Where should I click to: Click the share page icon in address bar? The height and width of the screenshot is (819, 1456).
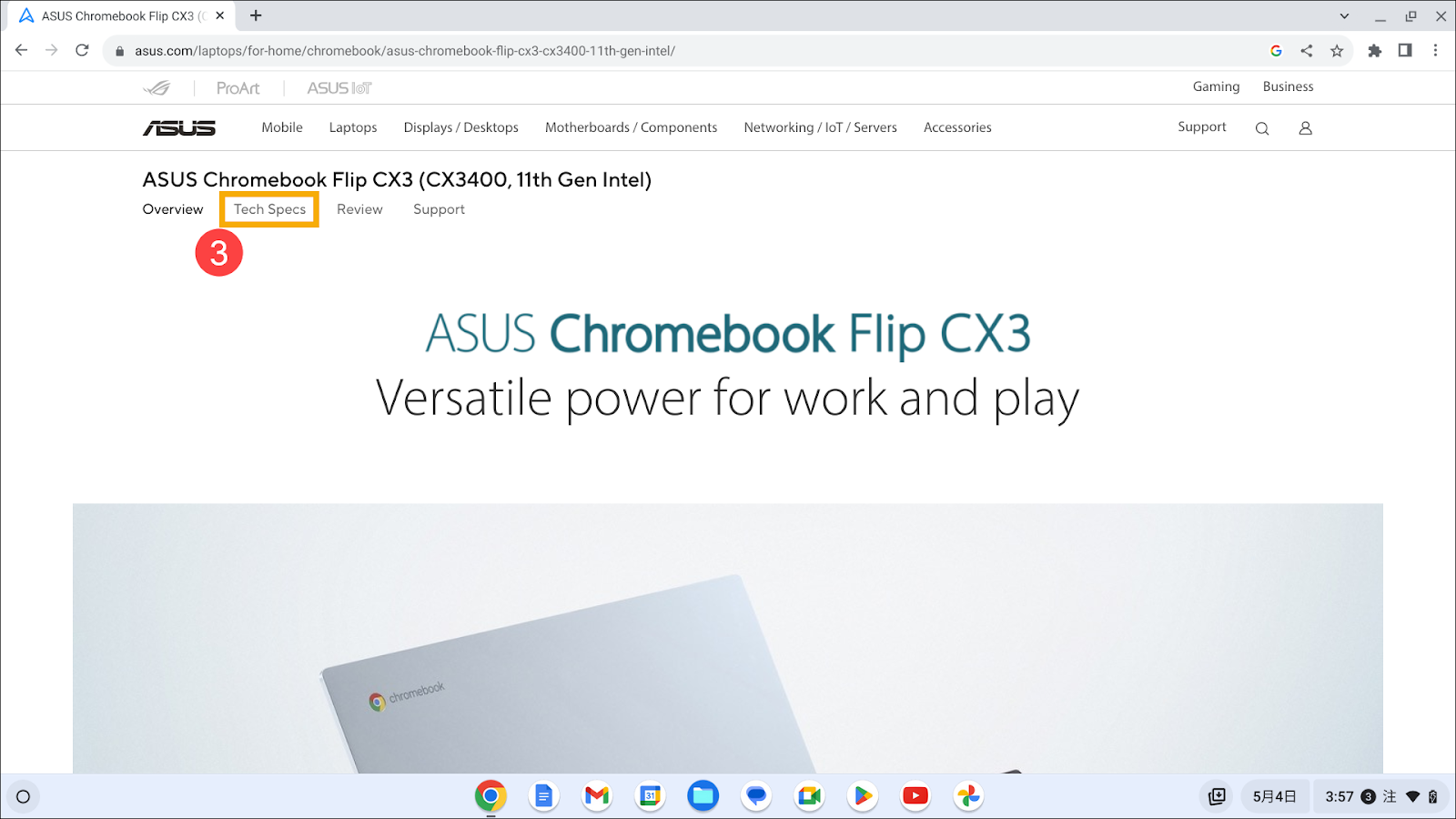[x=1307, y=51]
